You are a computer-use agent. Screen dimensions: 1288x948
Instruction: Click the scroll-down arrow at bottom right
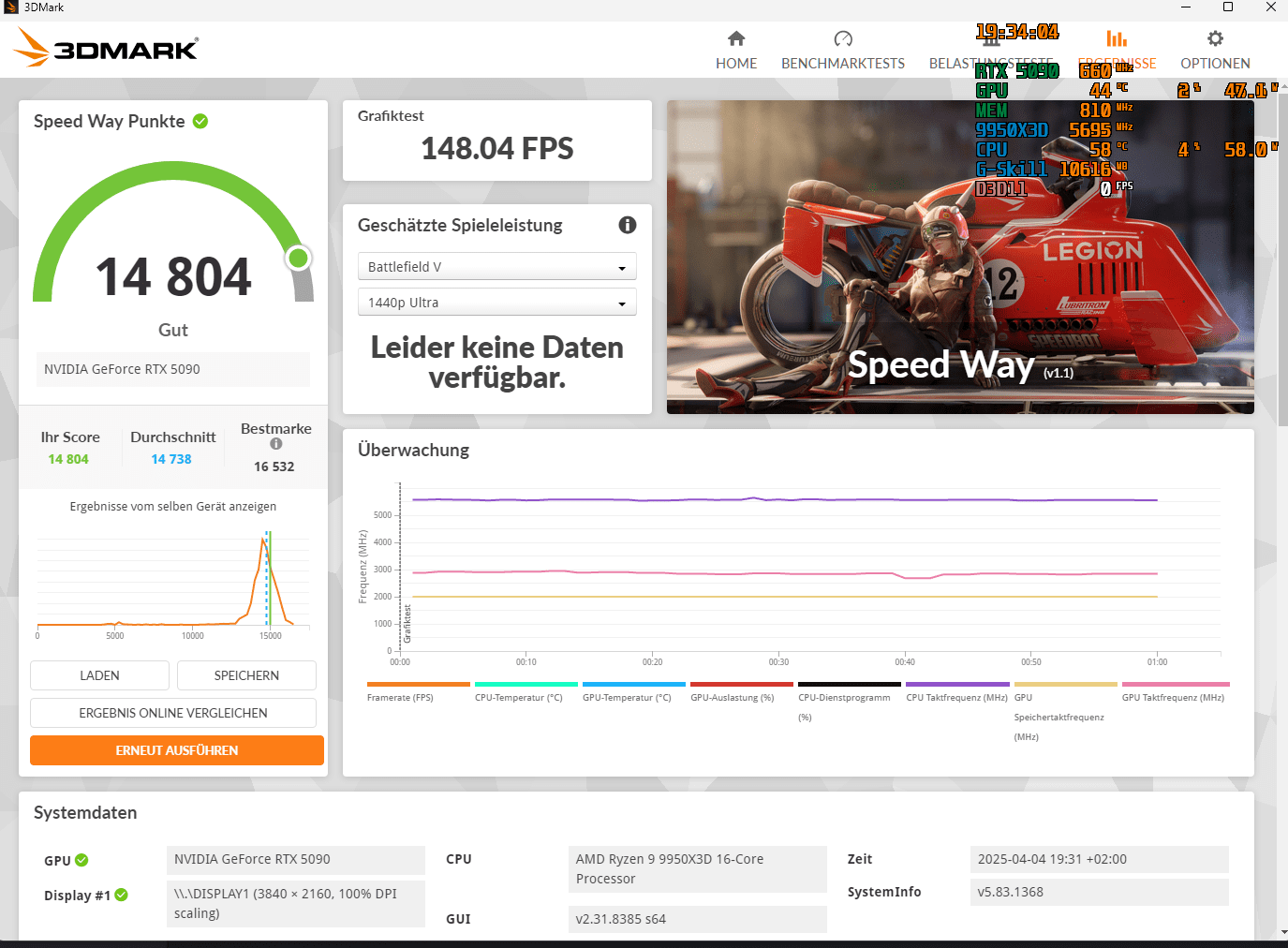tap(1282, 932)
